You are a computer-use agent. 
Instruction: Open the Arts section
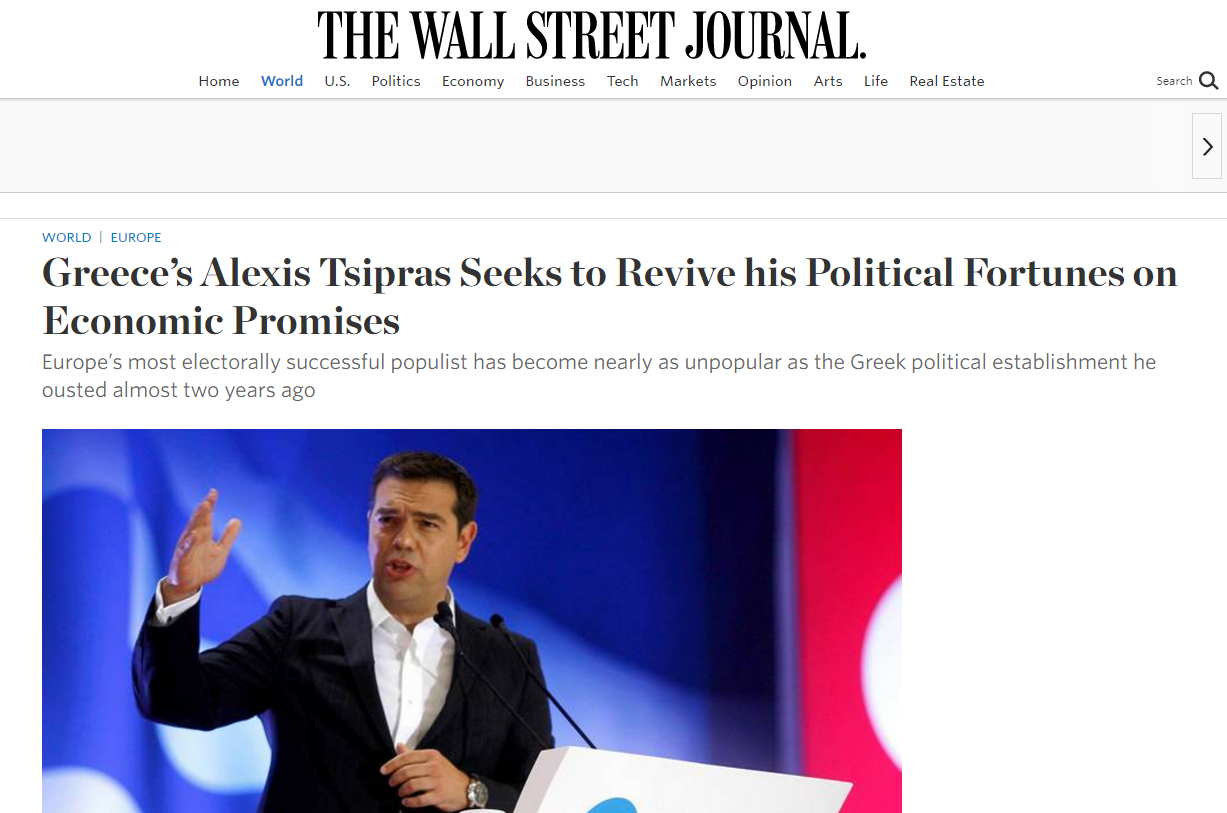pos(828,81)
